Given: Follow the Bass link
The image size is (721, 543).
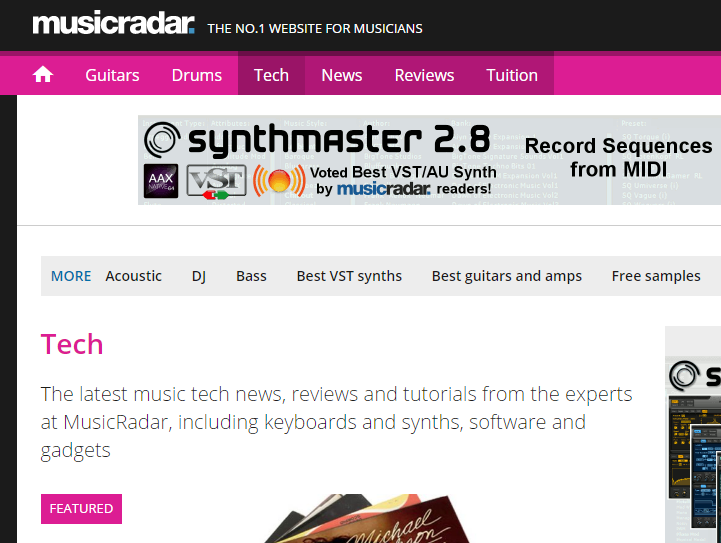Looking at the screenshot, I should [x=251, y=276].
